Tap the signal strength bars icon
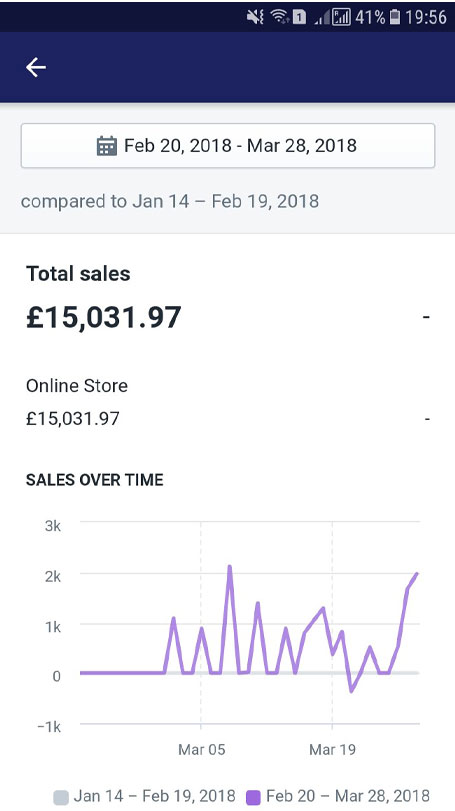 pos(341,18)
